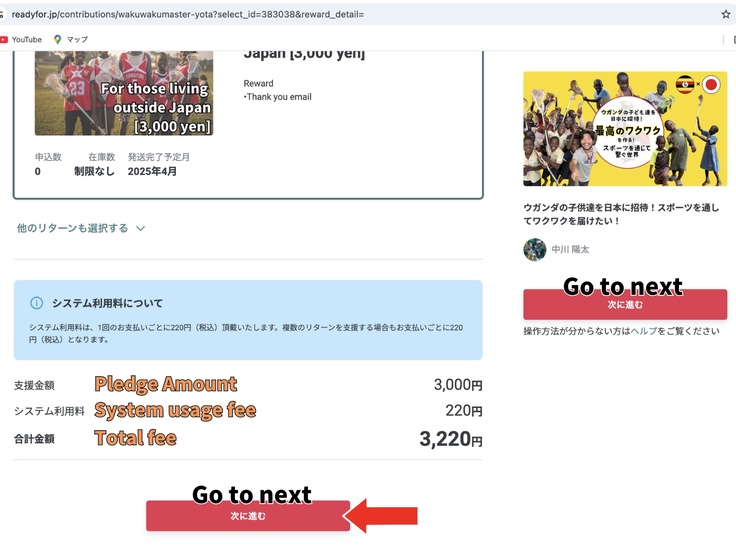Click the bookmark star icon in address bar
The width and height of the screenshot is (736, 550).
pos(726,15)
